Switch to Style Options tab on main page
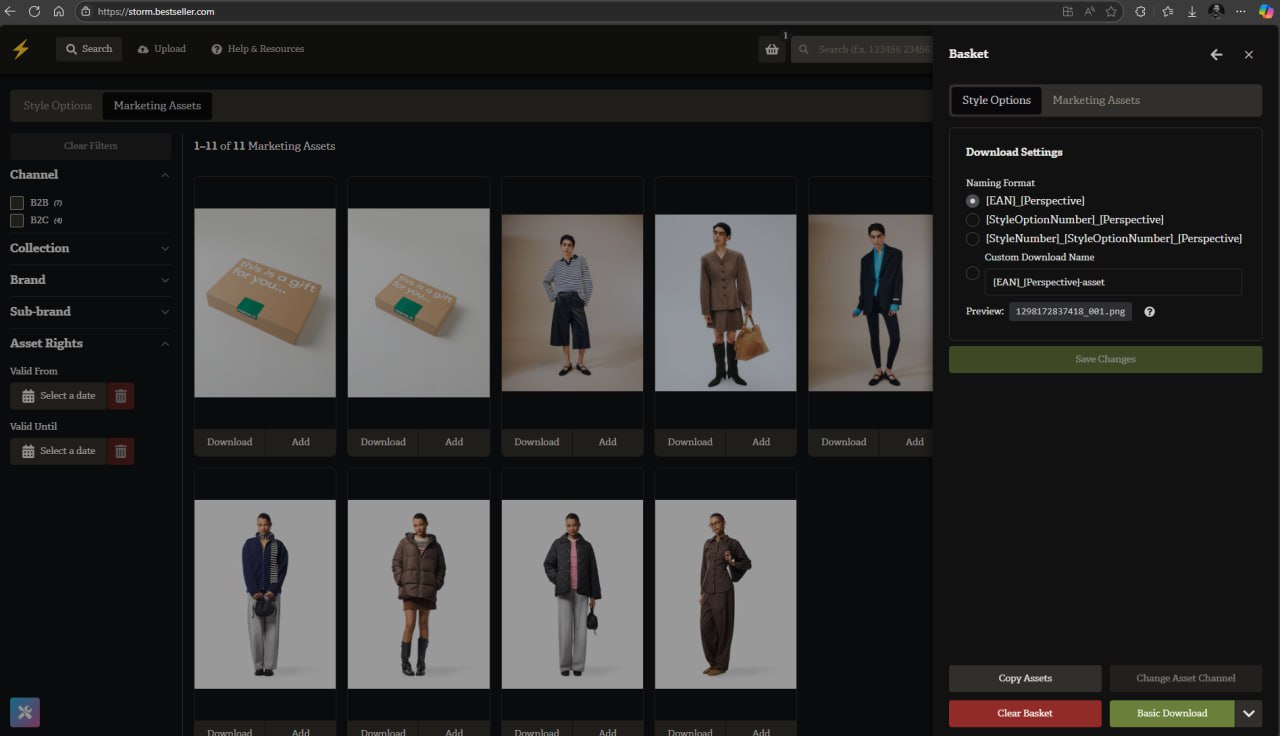The height and width of the screenshot is (736, 1280). coord(57,106)
